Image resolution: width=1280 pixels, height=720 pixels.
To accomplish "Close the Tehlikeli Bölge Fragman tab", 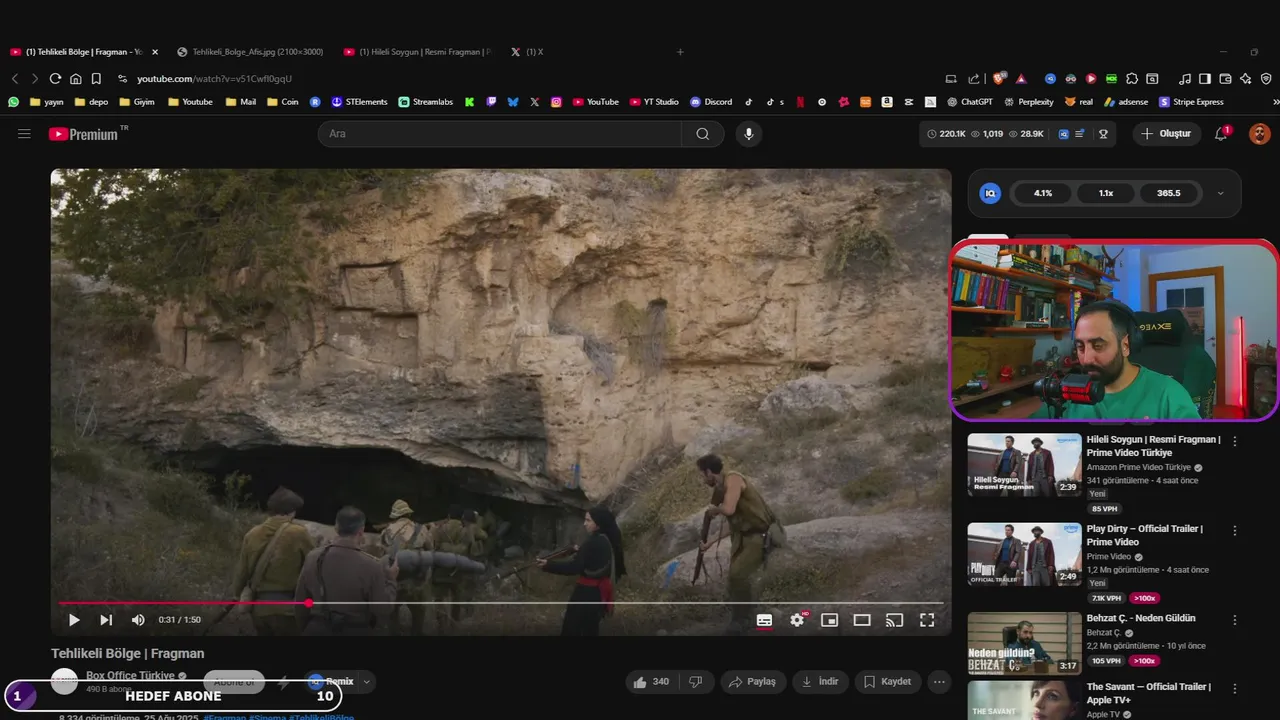I will coord(155,51).
